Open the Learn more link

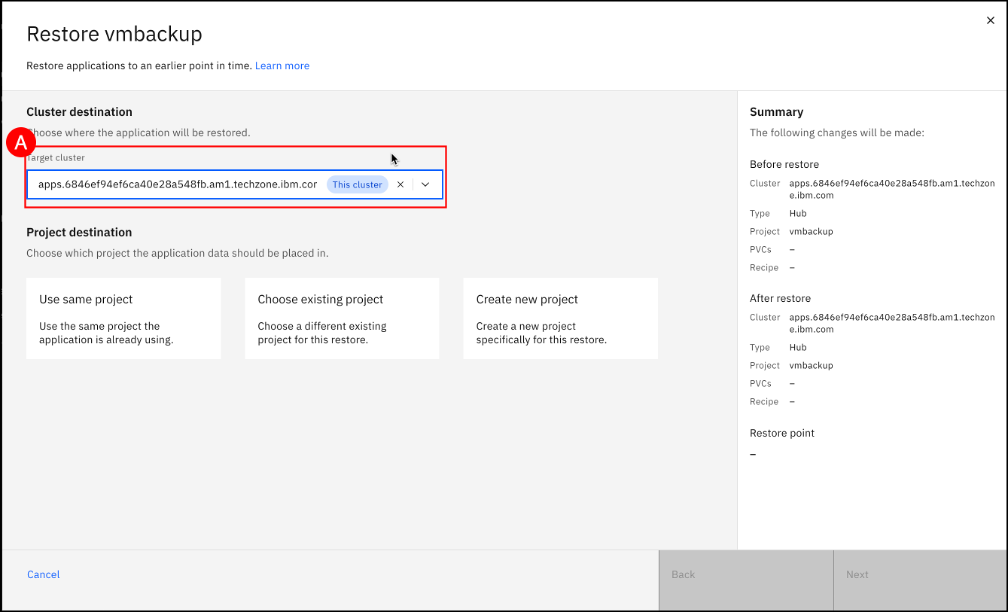click(x=282, y=66)
